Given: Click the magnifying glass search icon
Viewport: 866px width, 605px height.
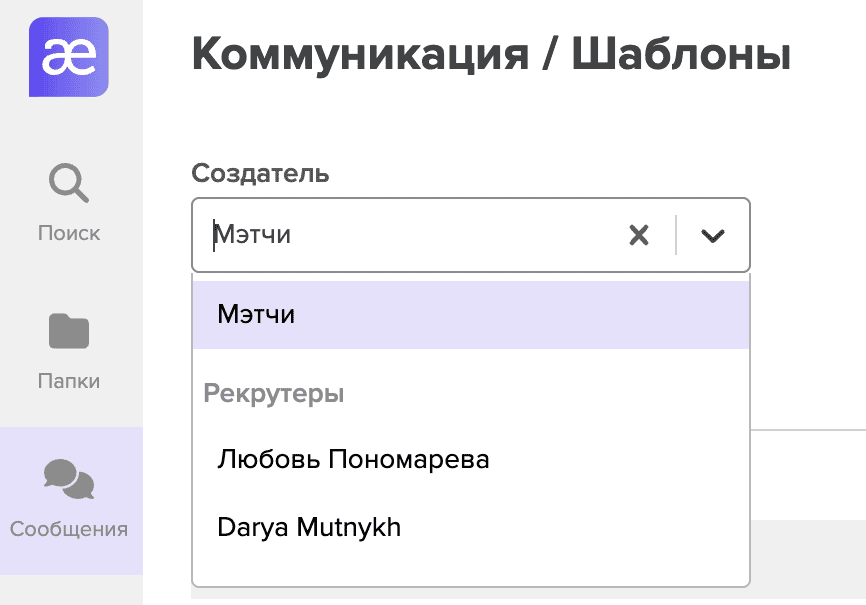Looking at the screenshot, I should pos(69,183).
